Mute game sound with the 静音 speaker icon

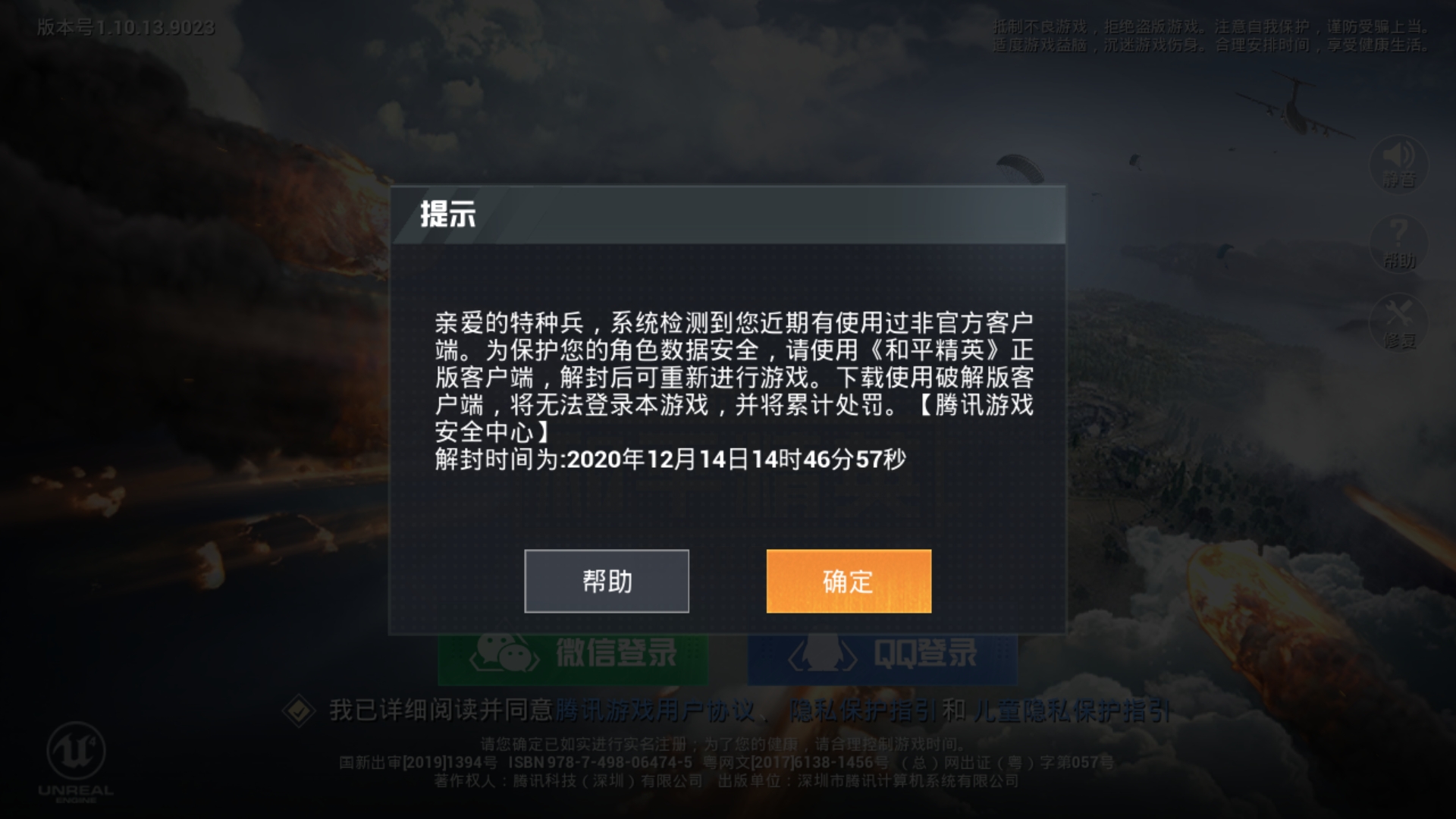[x=1398, y=164]
